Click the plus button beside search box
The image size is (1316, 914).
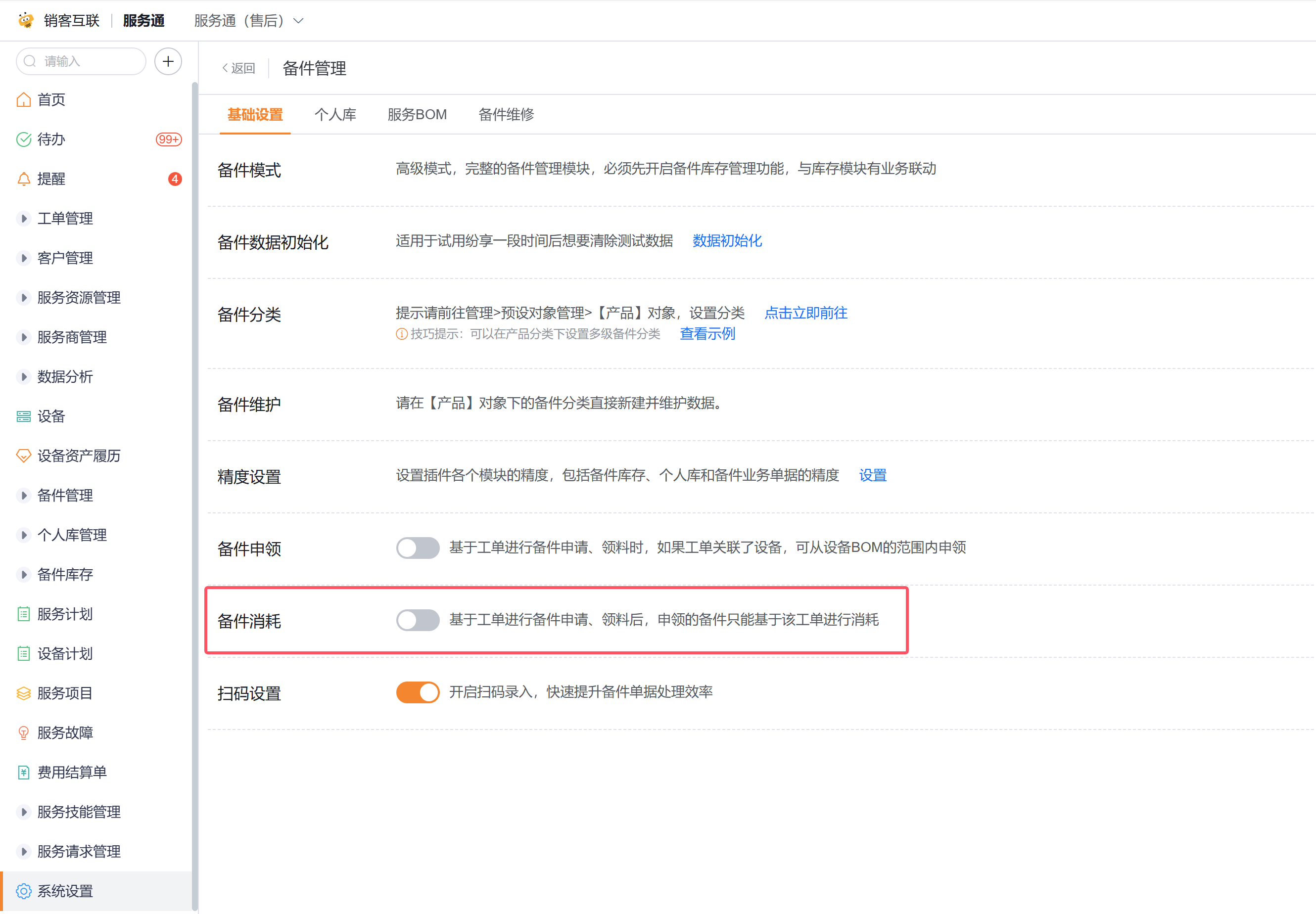click(x=168, y=61)
